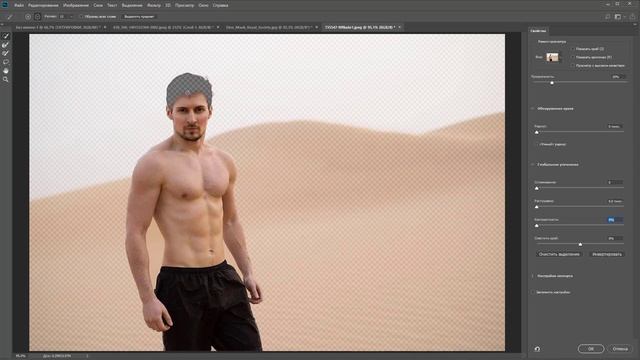Click the 'Очистить выделение' button

pyautogui.click(x=559, y=254)
